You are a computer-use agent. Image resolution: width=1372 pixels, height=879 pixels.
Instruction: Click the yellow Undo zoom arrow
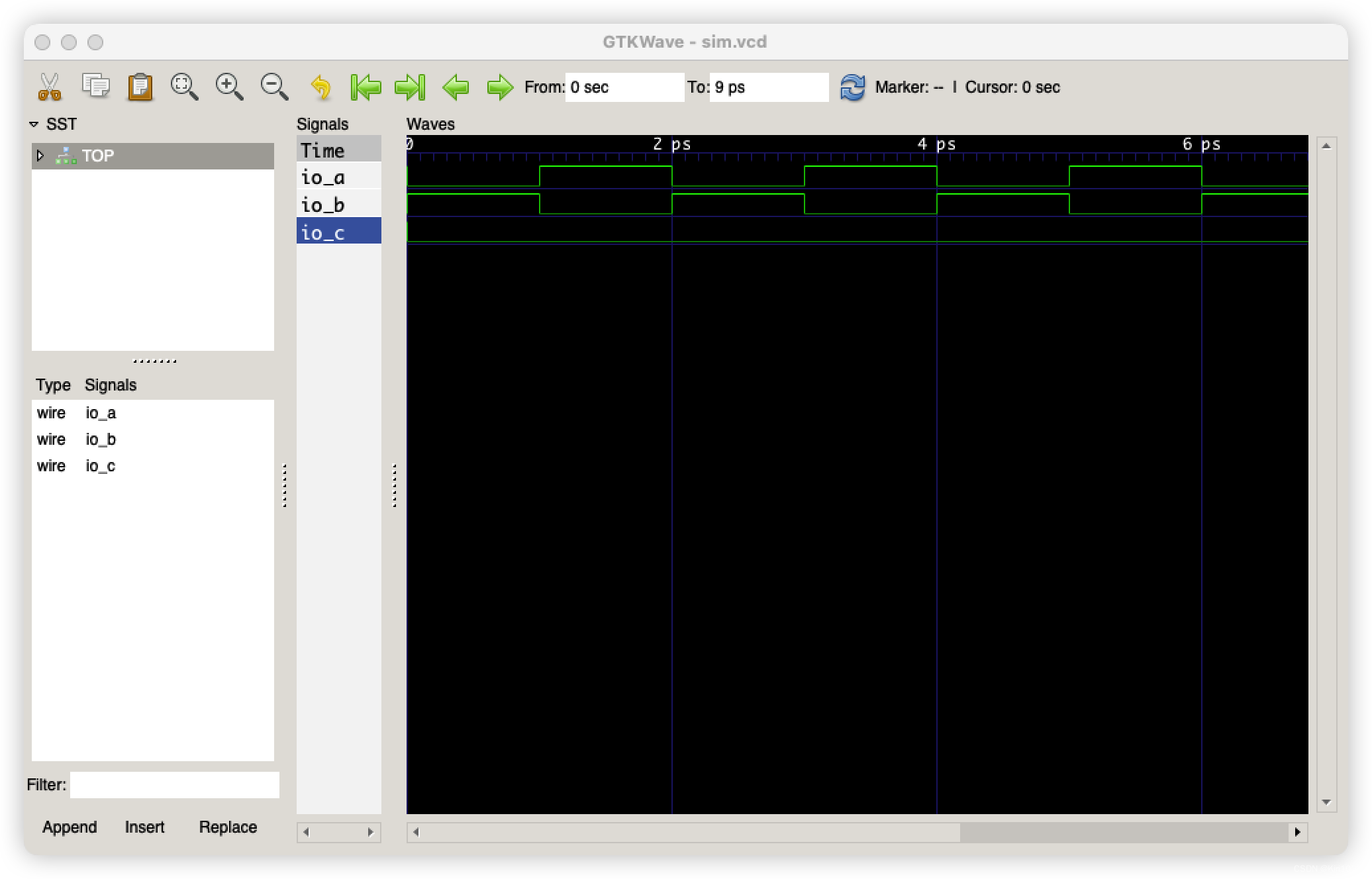coord(320,87)
